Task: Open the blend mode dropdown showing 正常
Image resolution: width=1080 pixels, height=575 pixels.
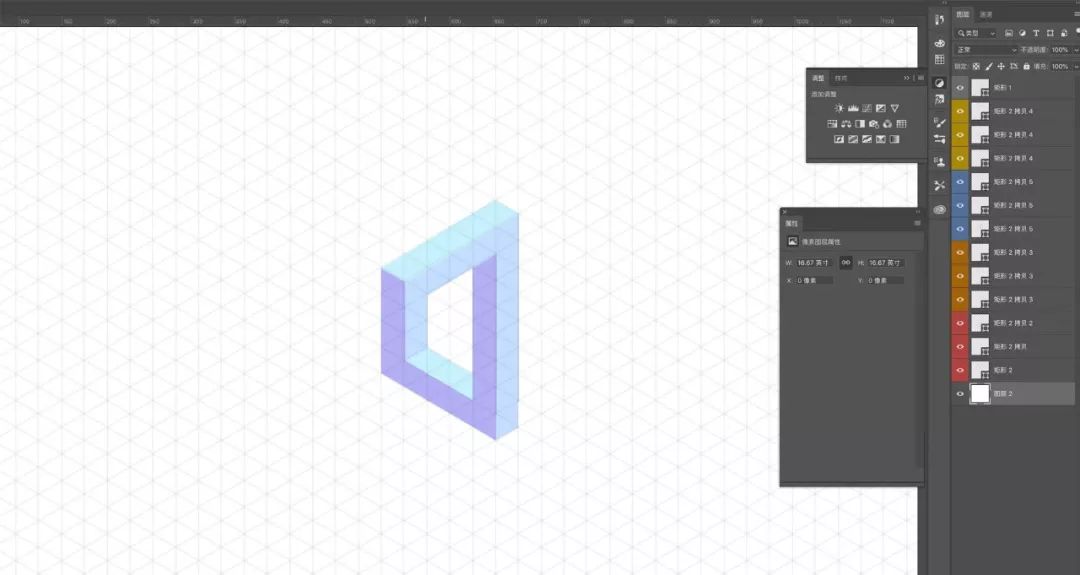Action: tap(986, 49)
